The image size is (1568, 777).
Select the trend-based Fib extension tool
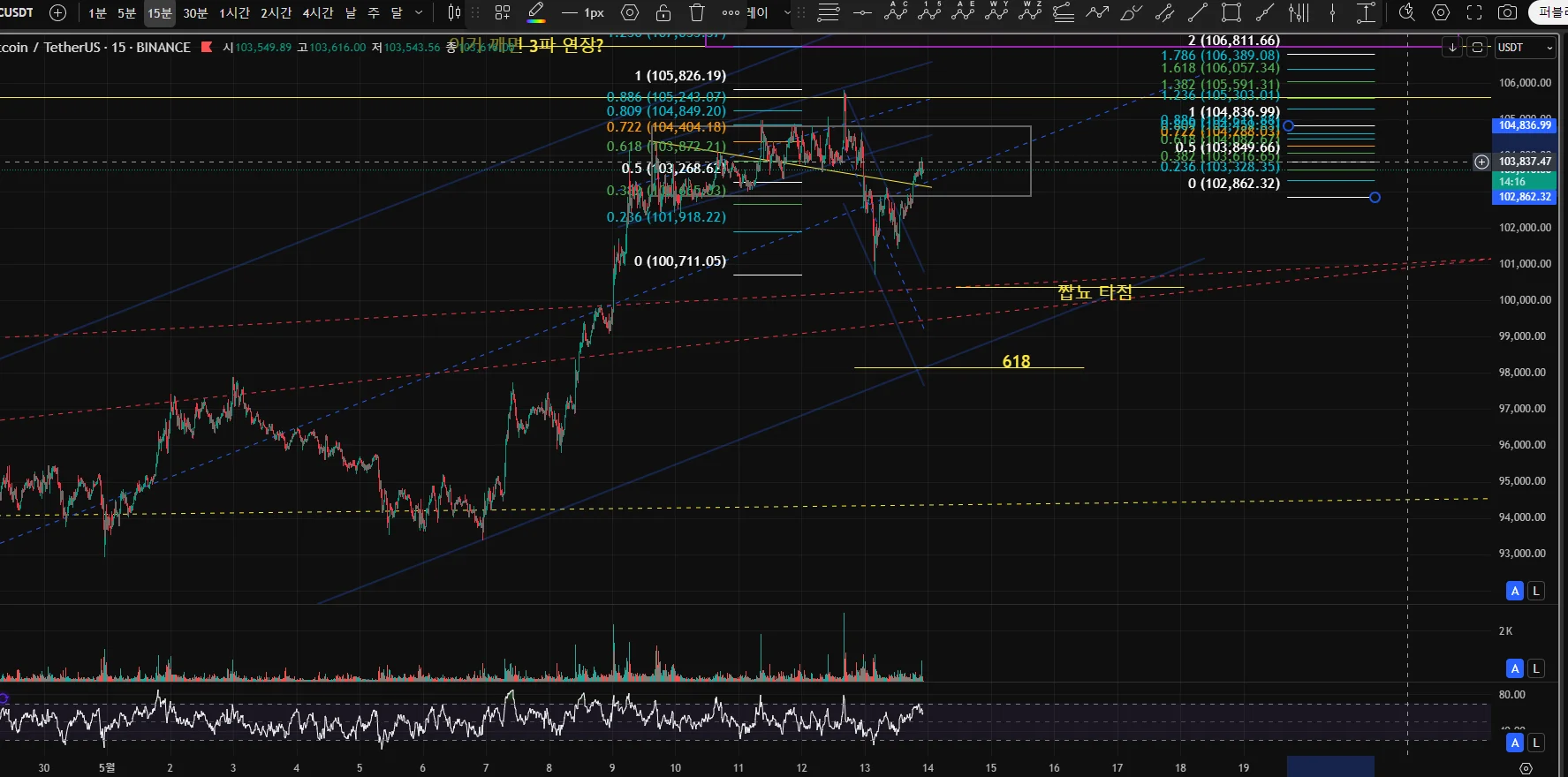point(1064,12)
